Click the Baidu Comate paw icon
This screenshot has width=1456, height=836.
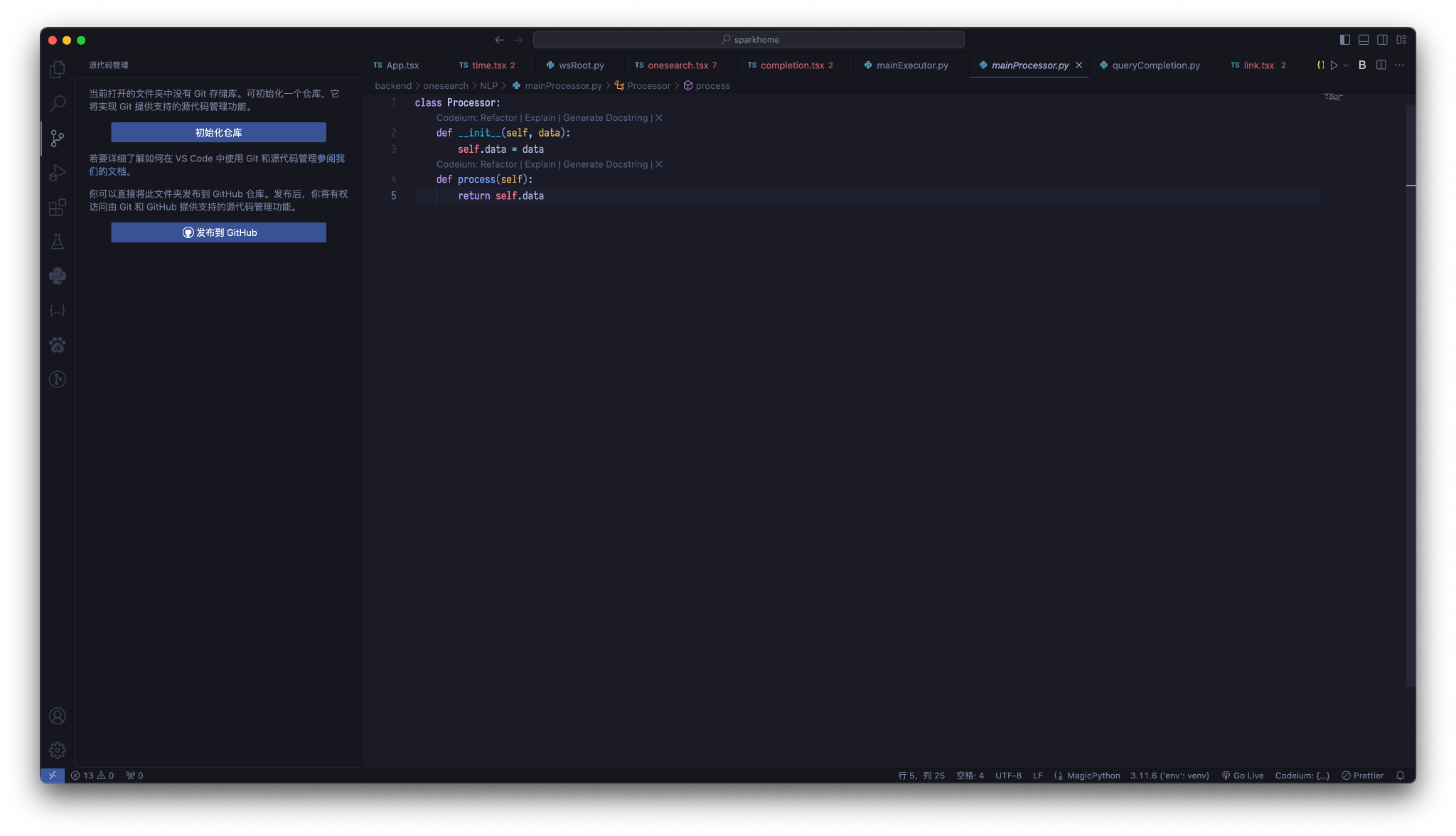coord(57,345)
